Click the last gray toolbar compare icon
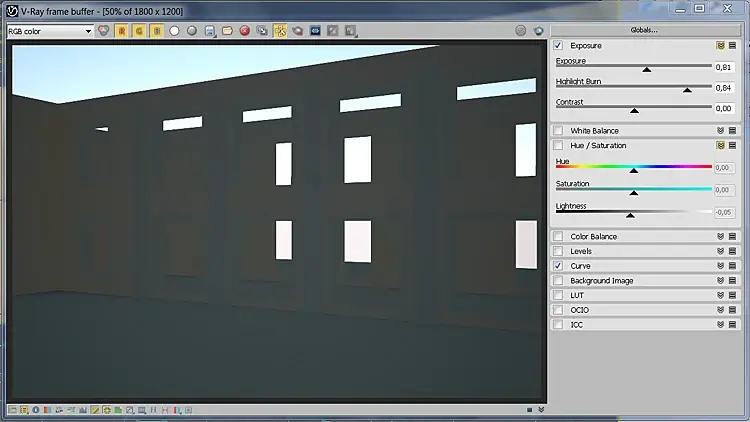This screenshot has width=750, height=422. click(350, 31)
